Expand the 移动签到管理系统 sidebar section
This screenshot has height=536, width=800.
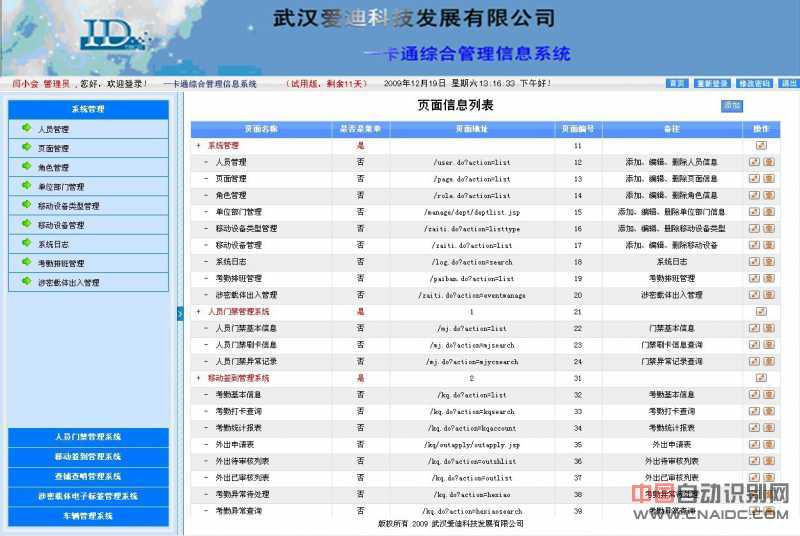88,456
